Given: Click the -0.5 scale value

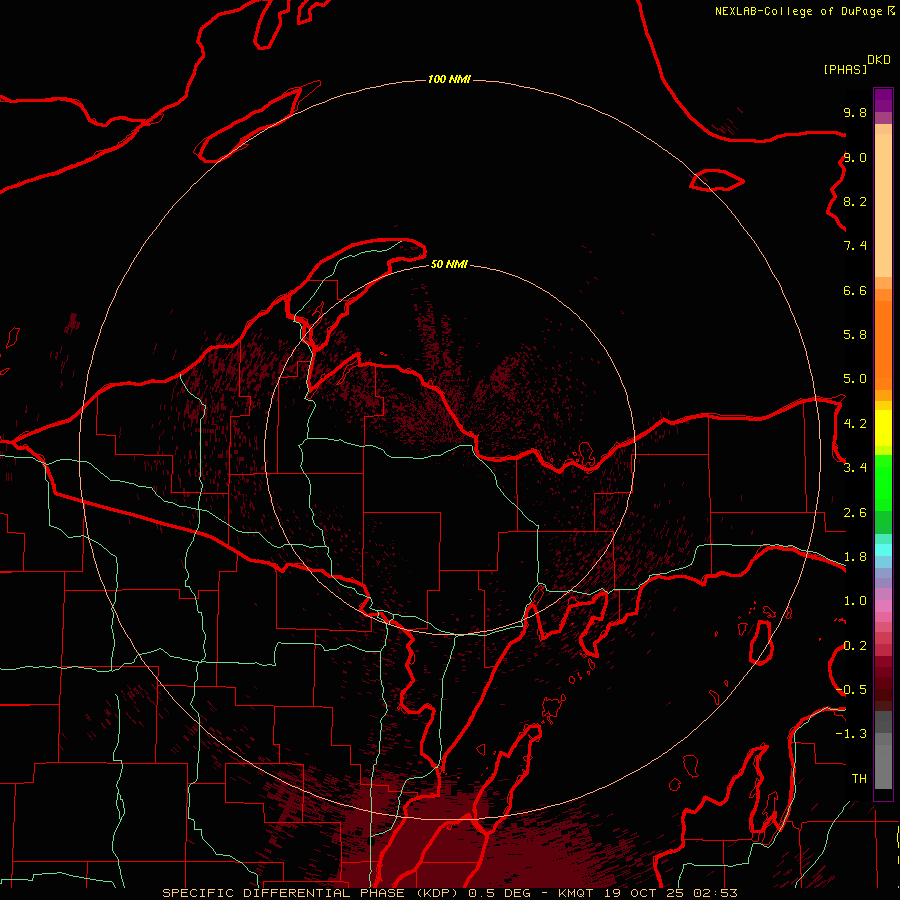Looking at the screenshot, I should (851, 690).
